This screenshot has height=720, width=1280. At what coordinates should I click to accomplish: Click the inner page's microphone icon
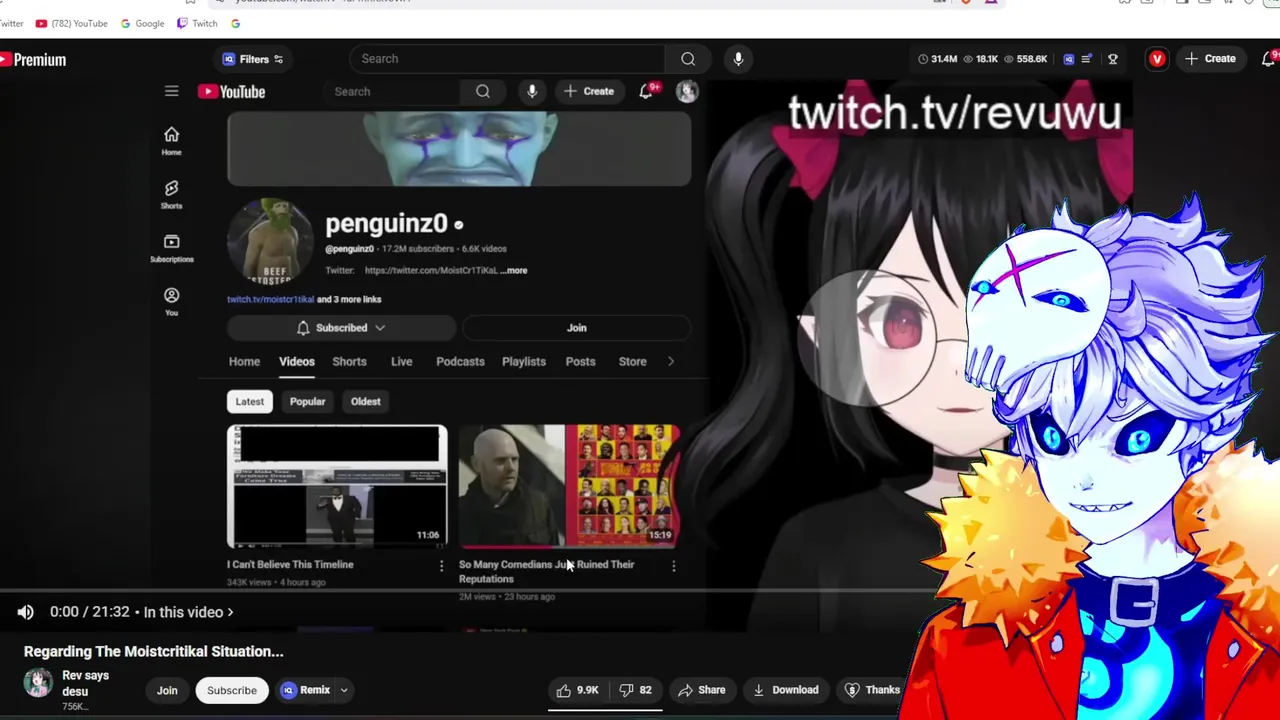coord(532,91)
